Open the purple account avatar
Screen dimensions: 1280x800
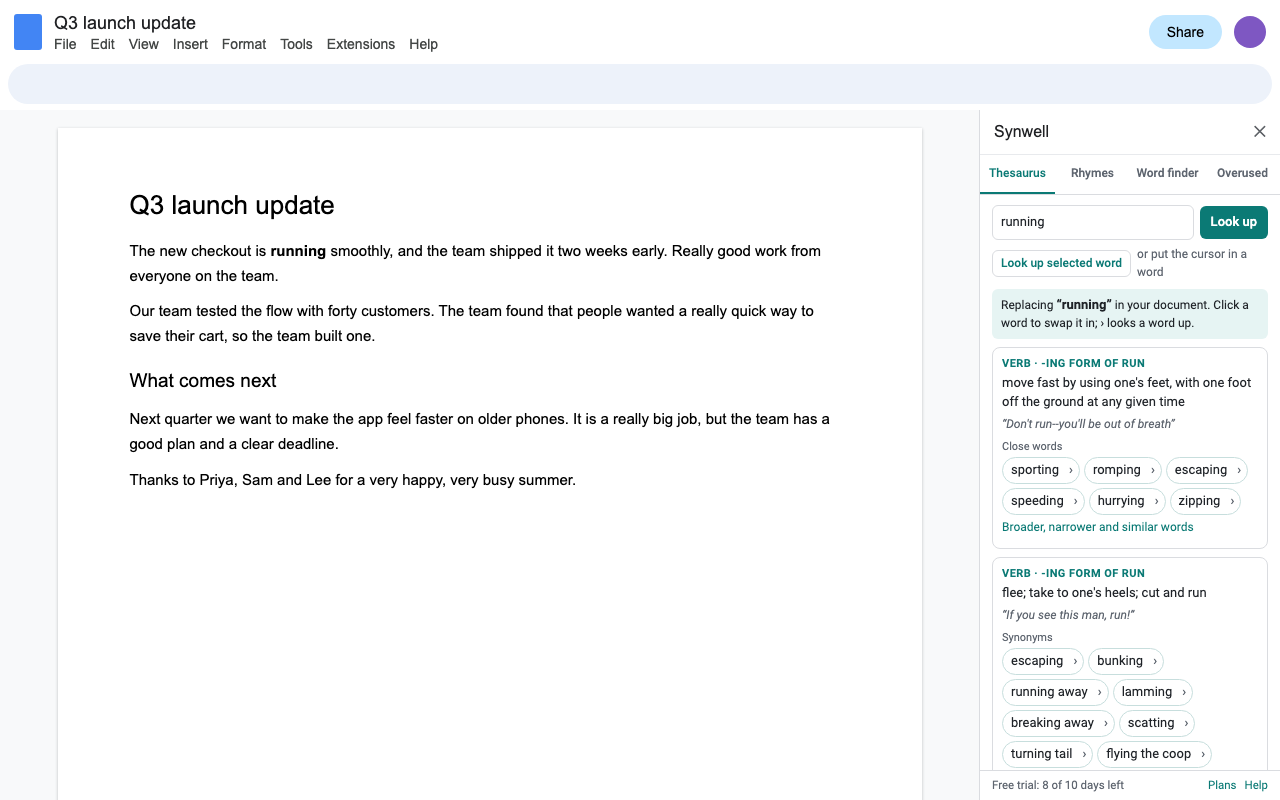click(x=1250, y=32)
